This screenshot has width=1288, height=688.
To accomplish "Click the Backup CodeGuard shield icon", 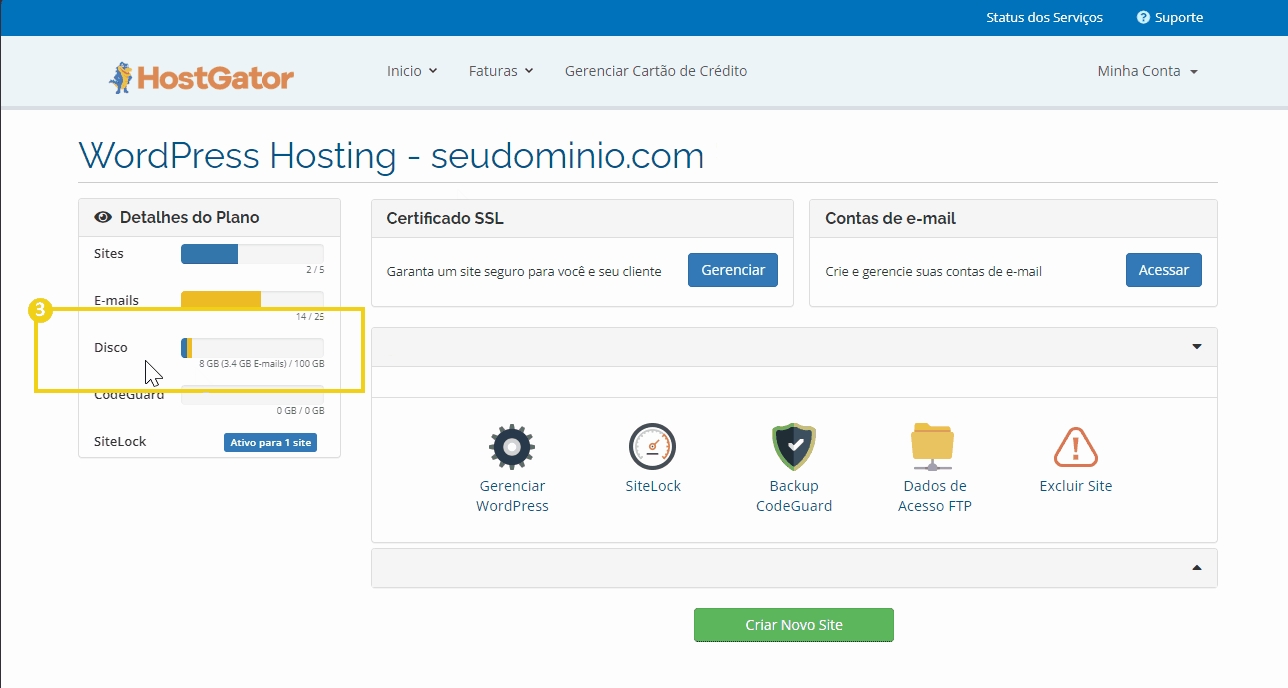I will point(793,446).
